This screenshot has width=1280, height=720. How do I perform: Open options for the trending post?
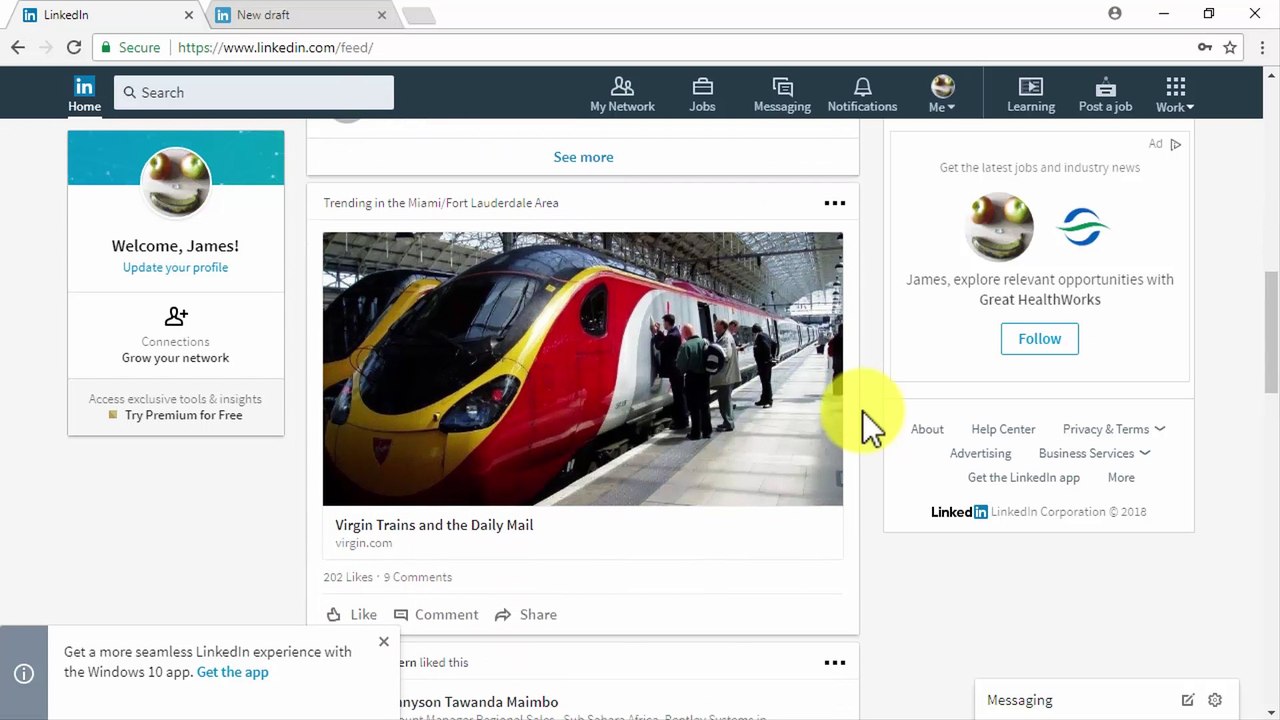pyautogui.click(x=834, y=203)
